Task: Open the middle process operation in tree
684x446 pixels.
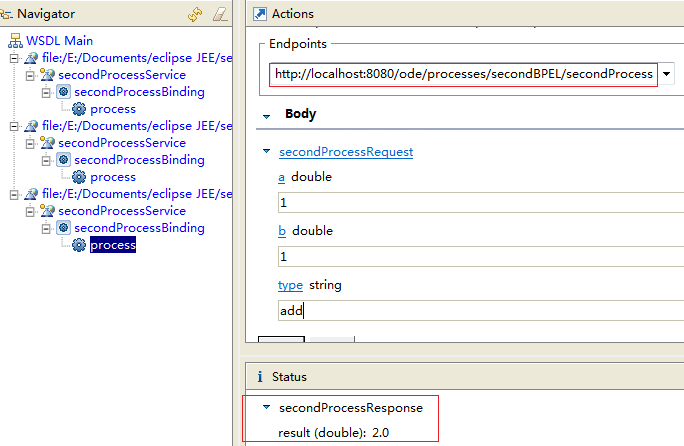Action: pos(113,177)
